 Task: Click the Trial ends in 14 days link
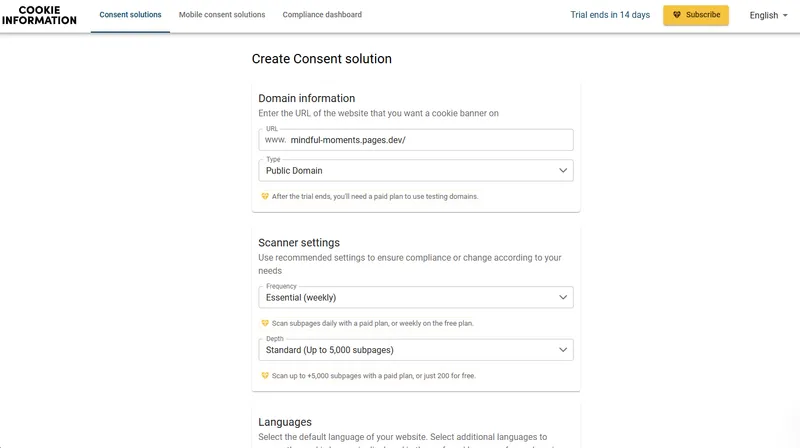(610, 15)
